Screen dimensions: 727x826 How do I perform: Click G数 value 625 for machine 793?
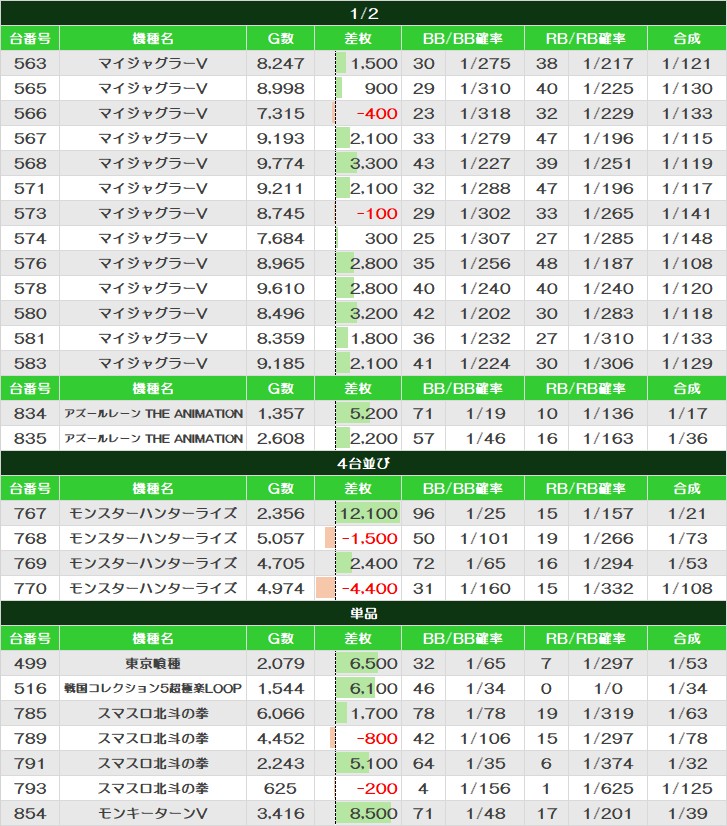[x=280, y=789]
